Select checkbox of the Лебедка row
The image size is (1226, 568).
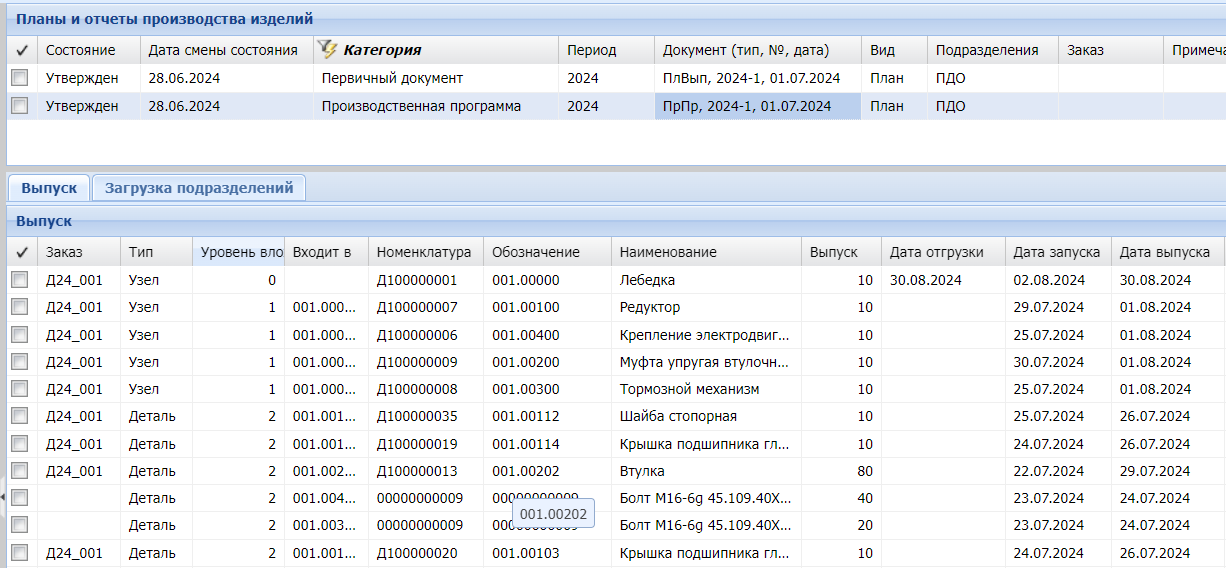pos(20,280)
